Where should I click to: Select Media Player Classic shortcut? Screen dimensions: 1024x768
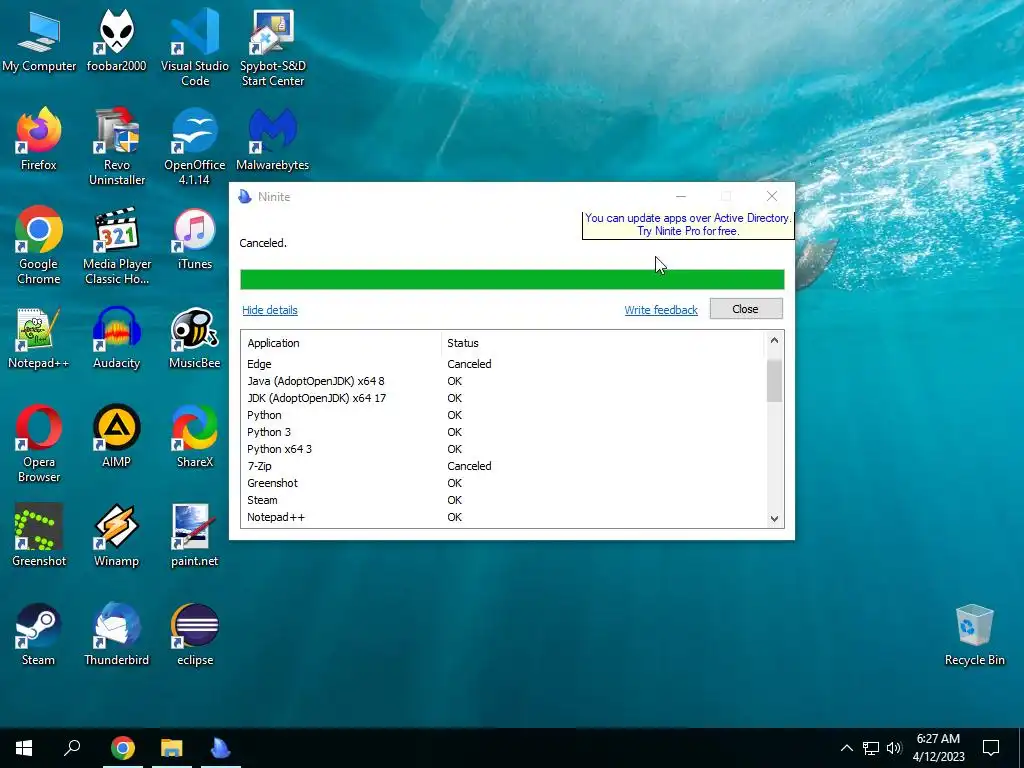coord(117,246)
